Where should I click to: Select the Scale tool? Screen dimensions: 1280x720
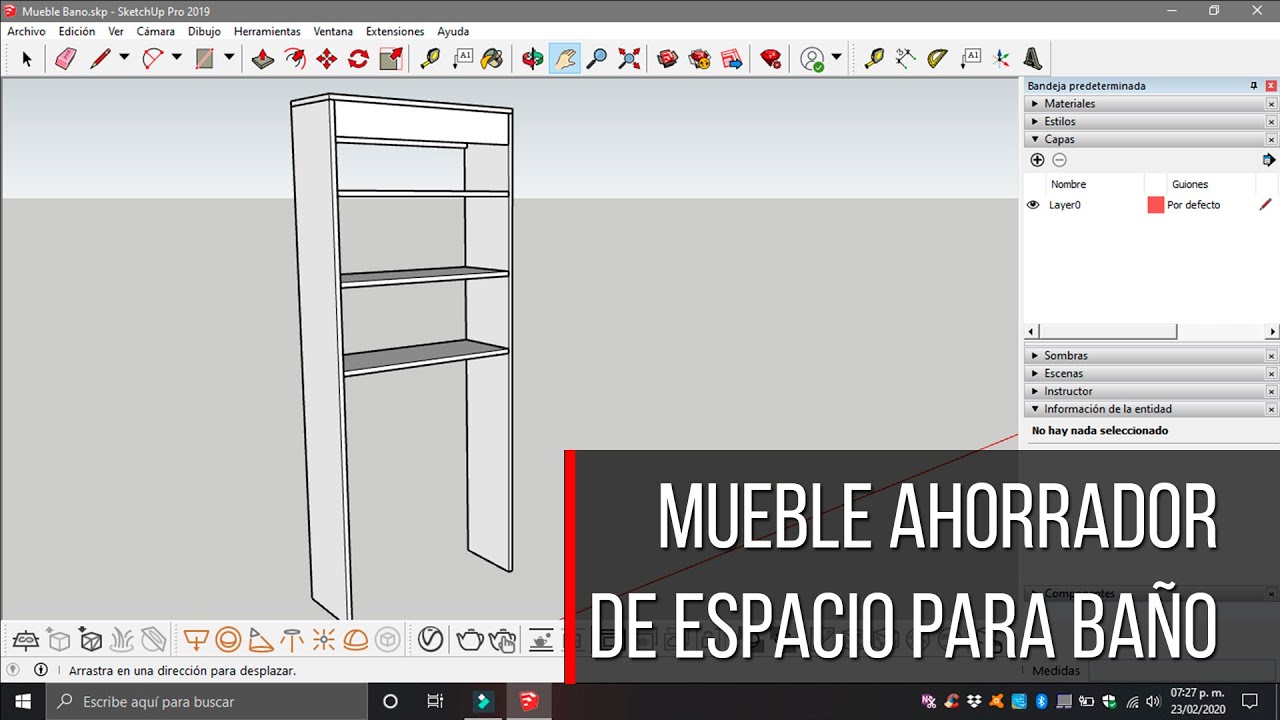click(391, 59)
